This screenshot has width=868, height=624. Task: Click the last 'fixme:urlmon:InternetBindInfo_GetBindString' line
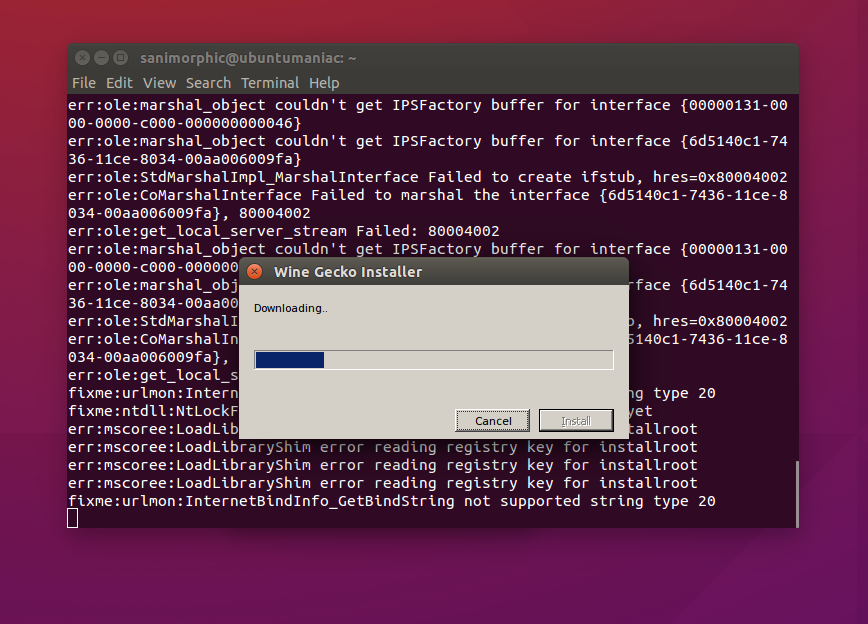coord(391,501)
